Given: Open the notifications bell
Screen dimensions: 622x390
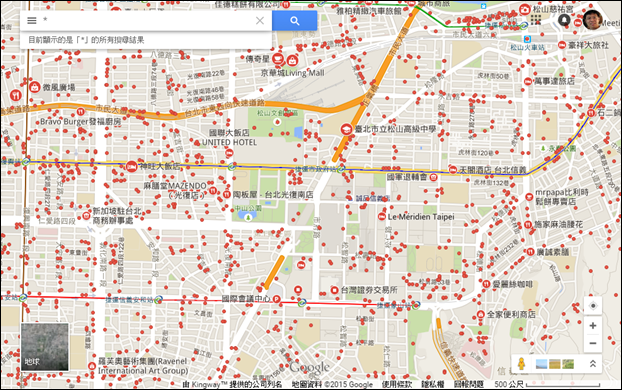Looking at the screenshot, I should point(564,20).
